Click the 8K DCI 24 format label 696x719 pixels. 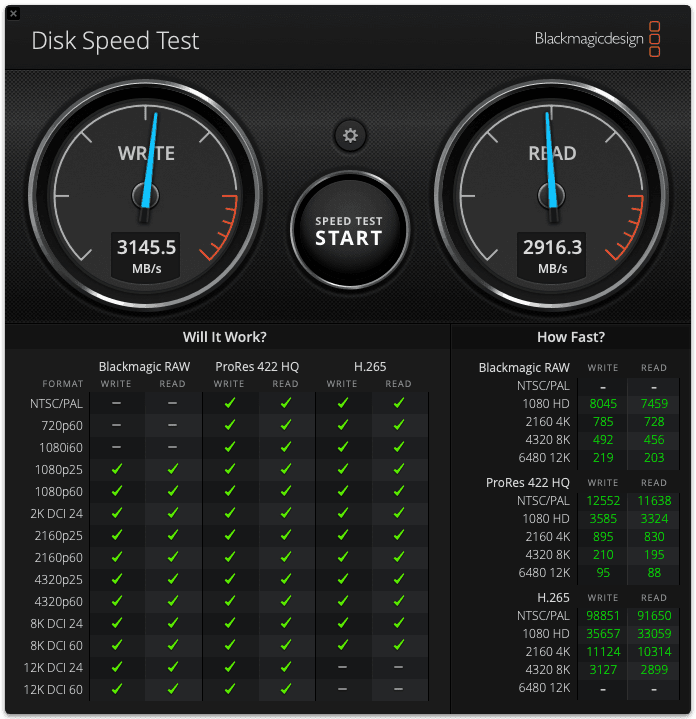click(56, 624)
